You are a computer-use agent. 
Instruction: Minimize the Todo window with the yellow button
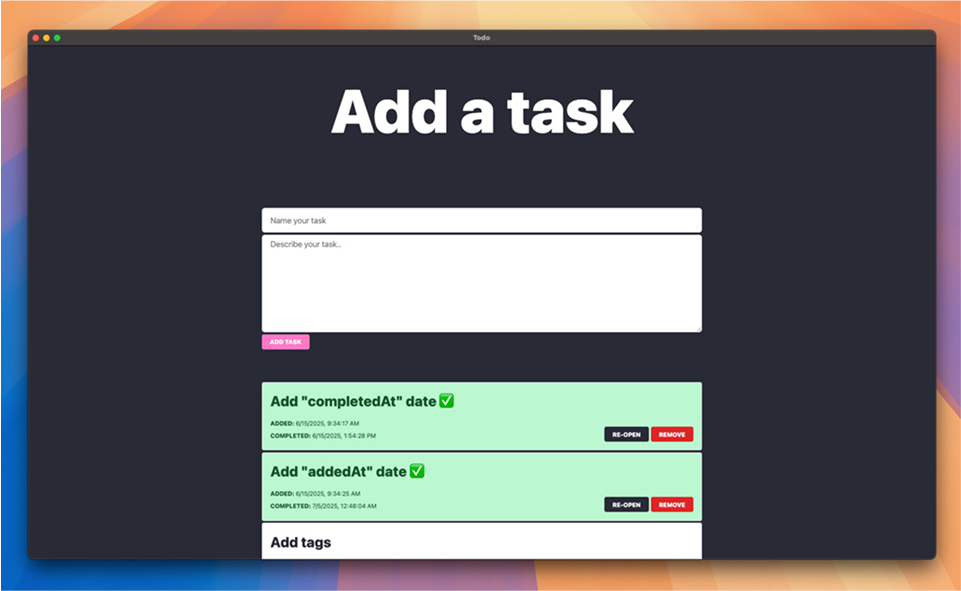(46, 38)
